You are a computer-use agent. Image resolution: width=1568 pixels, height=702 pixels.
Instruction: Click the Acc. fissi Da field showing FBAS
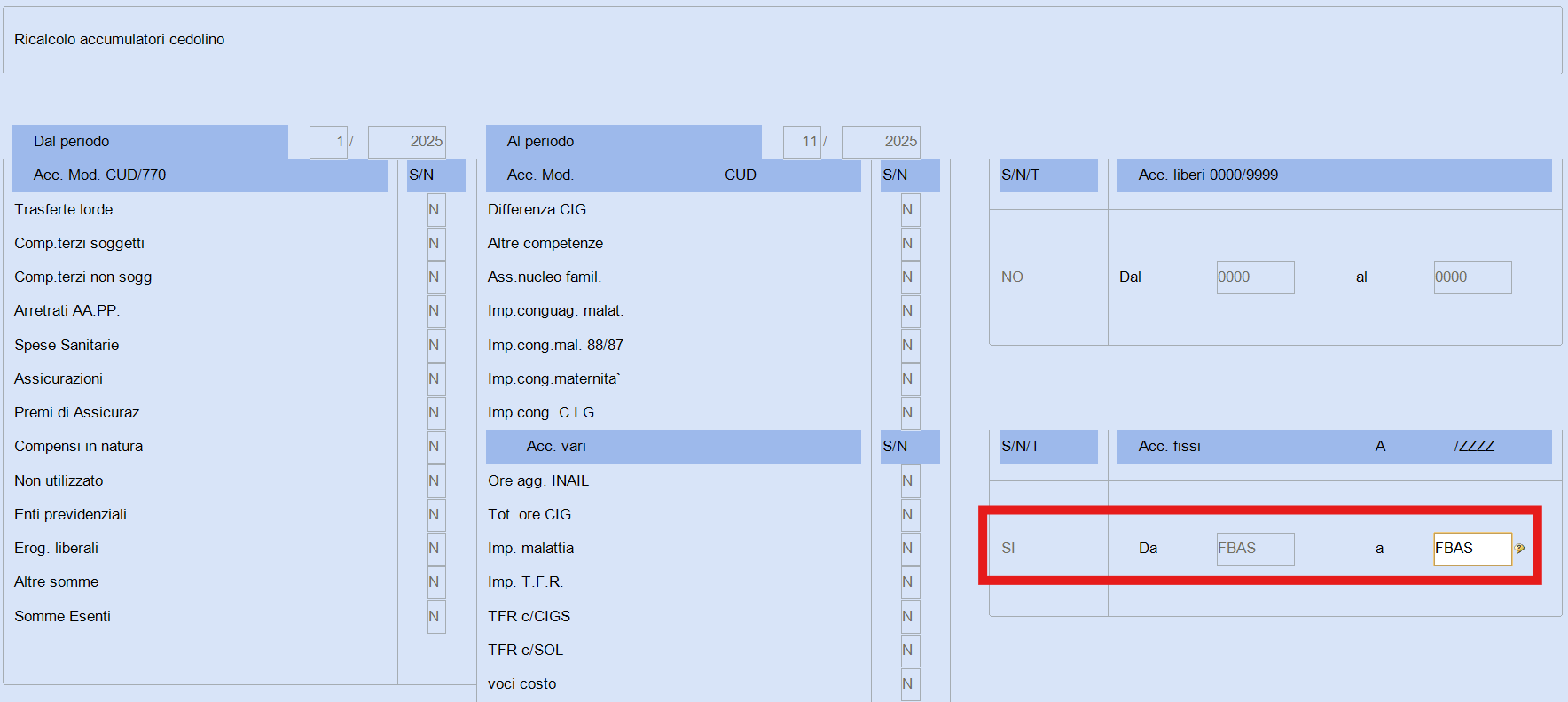[1255, 549]
